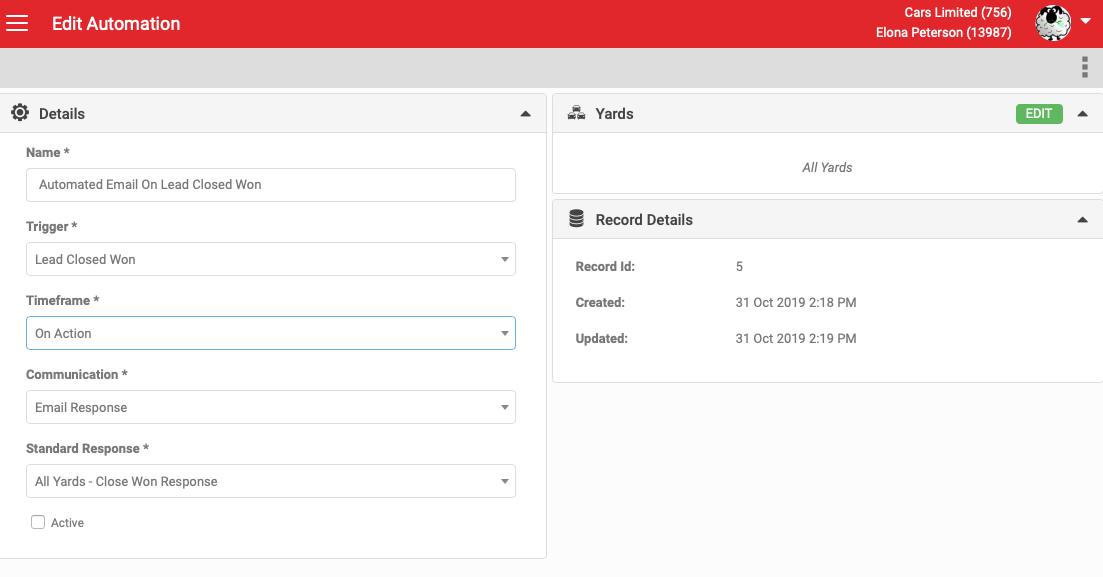Open the Communication dropdown
This screenshot has height=577, width=1103.
point(271,407)
